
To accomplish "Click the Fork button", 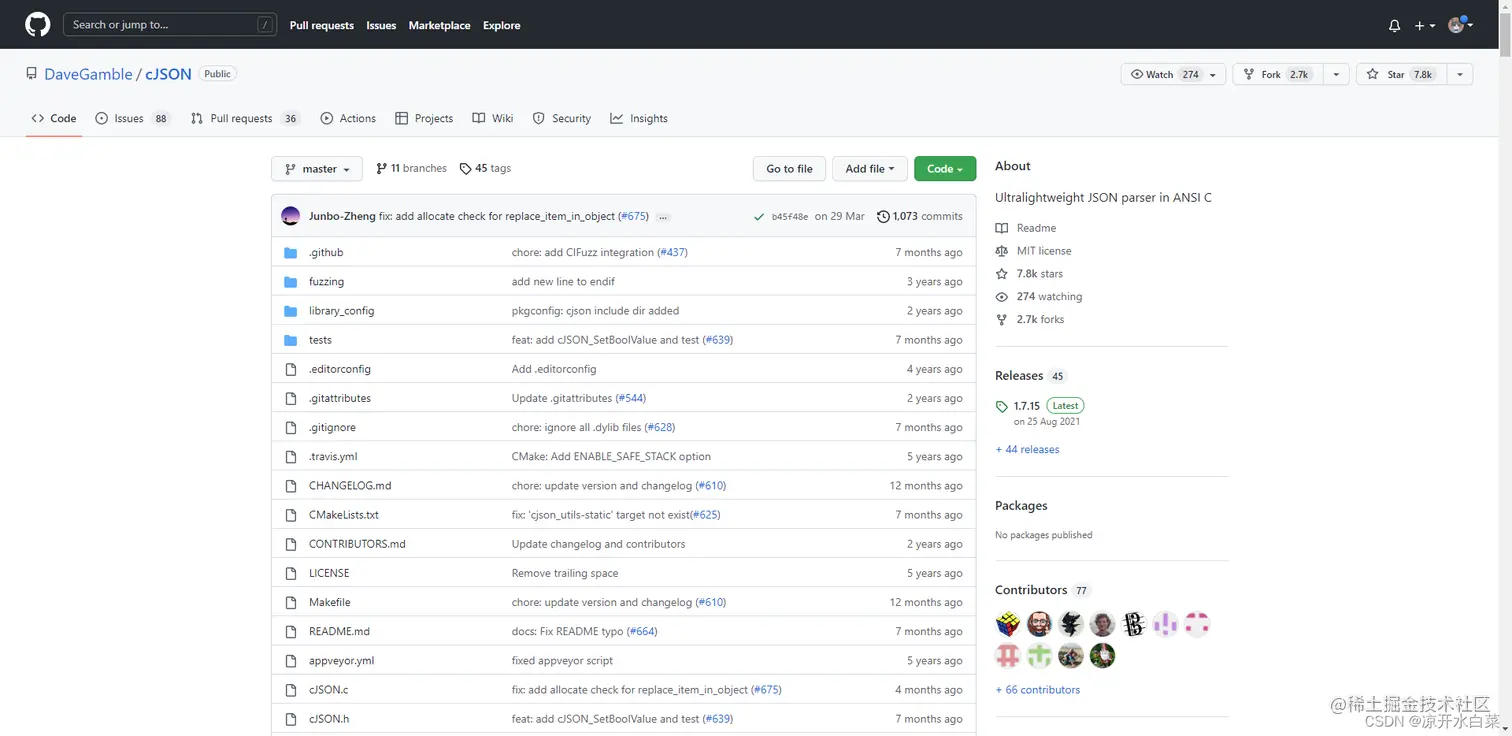I will 1278,74.
